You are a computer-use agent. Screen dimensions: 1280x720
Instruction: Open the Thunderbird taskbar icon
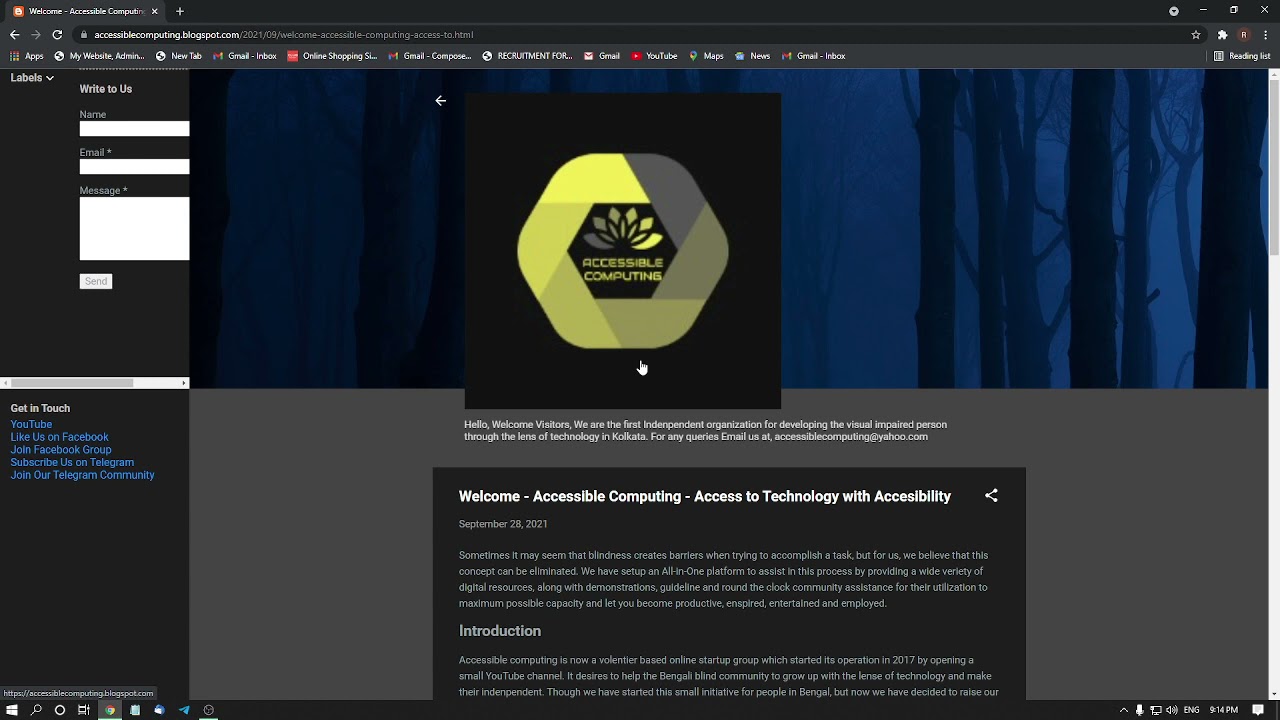(159, 710)
